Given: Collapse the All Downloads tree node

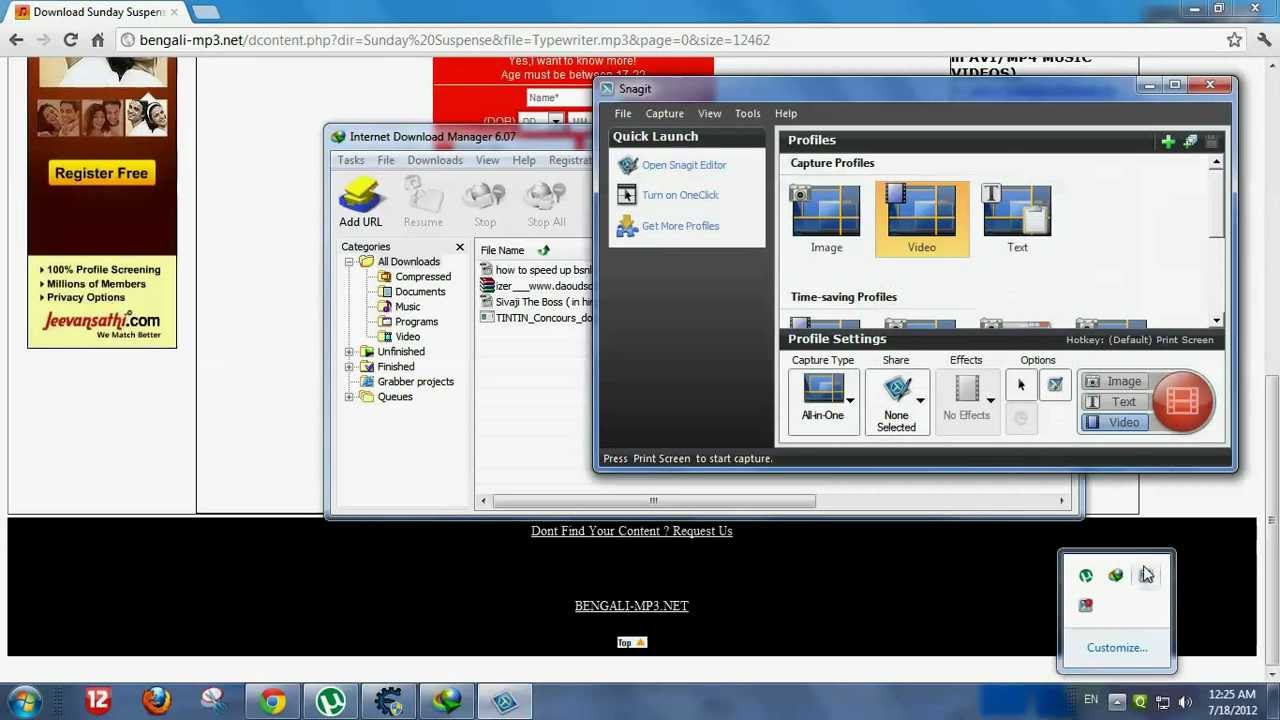Looking at the screenshot, I should tap(349, 262).
